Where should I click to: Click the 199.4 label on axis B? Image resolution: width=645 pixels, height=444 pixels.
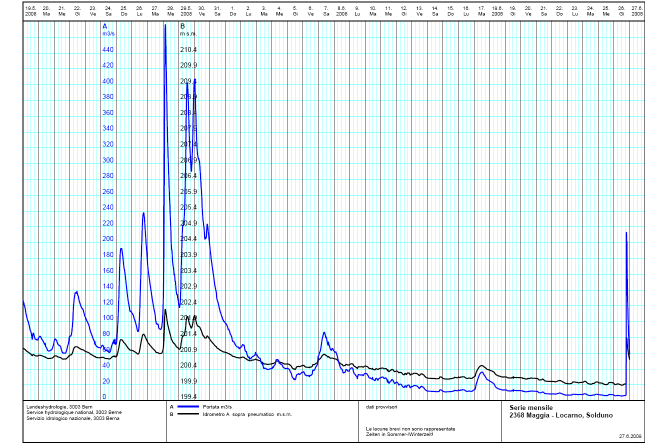point(187,397)
